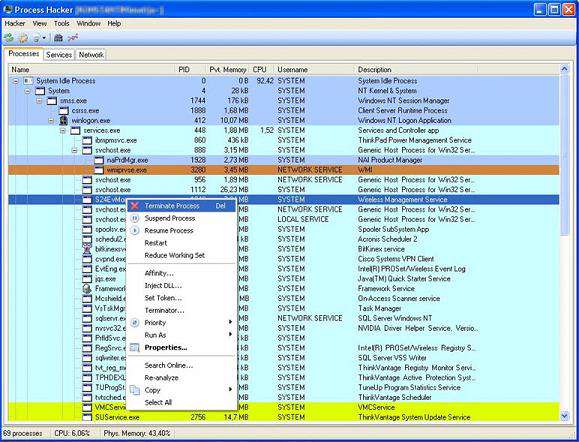Open Options via the toolbar icon
Viewport: 579px width, 442px height.
coord(24,38)
